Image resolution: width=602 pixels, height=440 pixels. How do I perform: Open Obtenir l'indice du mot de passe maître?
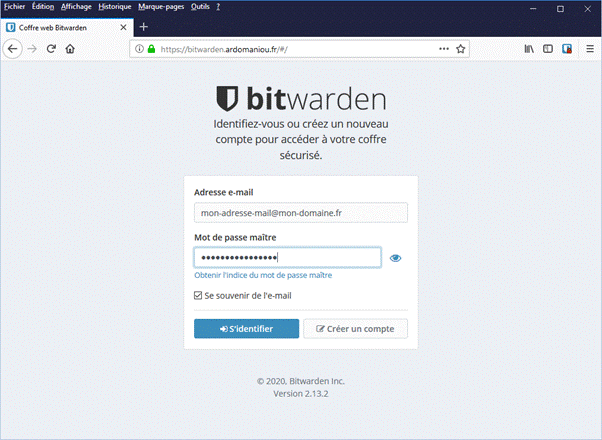click(x=263, y=275)
